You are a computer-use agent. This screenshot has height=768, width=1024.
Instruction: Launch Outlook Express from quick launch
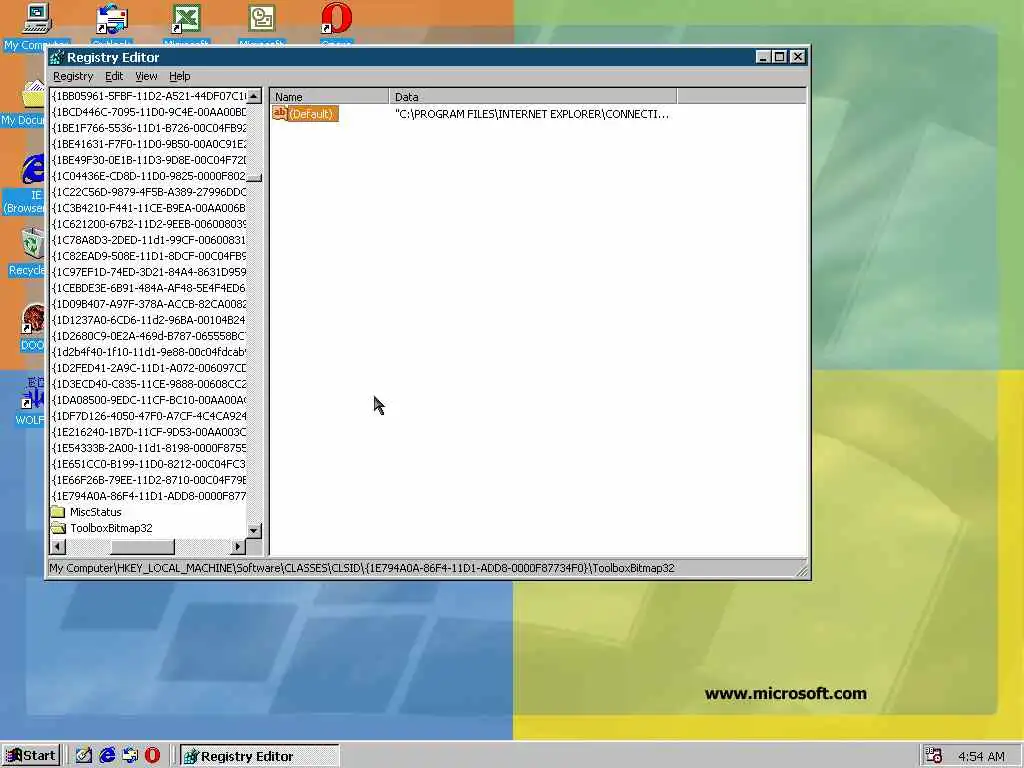point(130,756)
